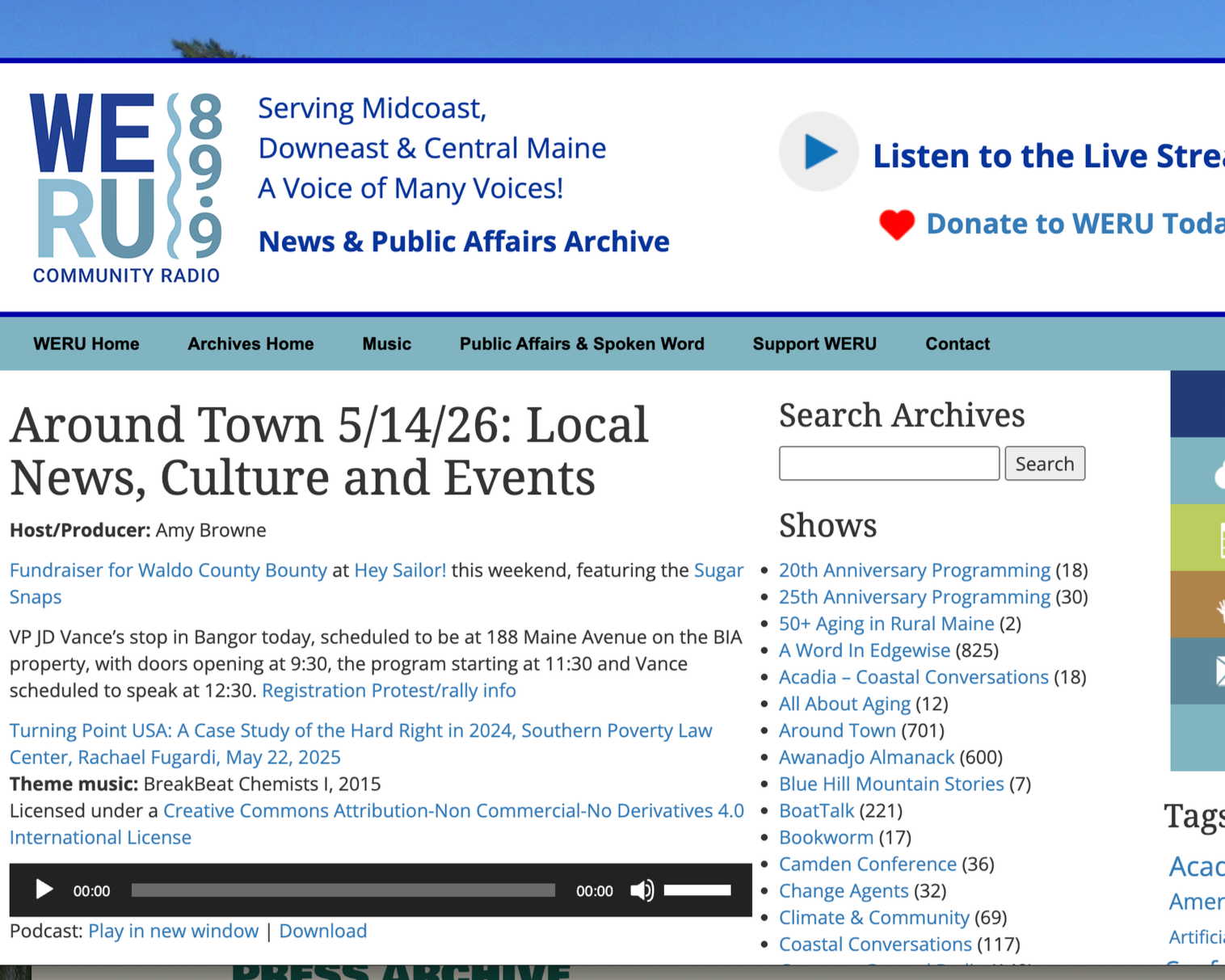This screenshot has height=980, width=1225.
Task: Click the News & Public Affairs Archive heading
Action: click(464, 242)
